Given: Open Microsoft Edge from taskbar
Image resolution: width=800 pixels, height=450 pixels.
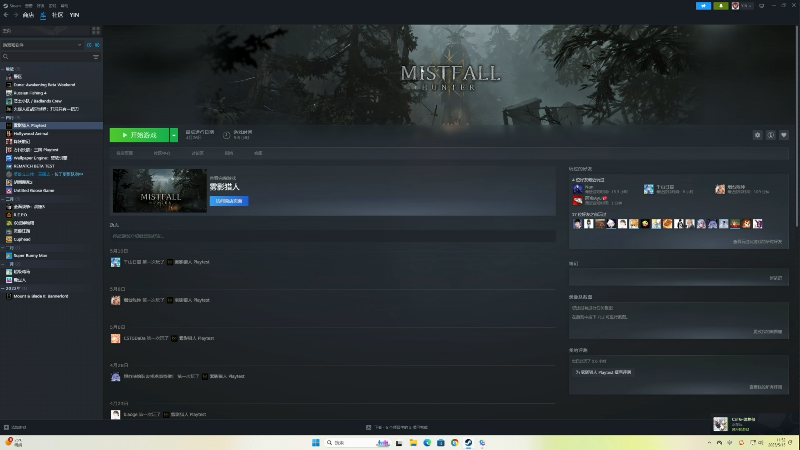Looking at the screenshot, I should [427, 443].
